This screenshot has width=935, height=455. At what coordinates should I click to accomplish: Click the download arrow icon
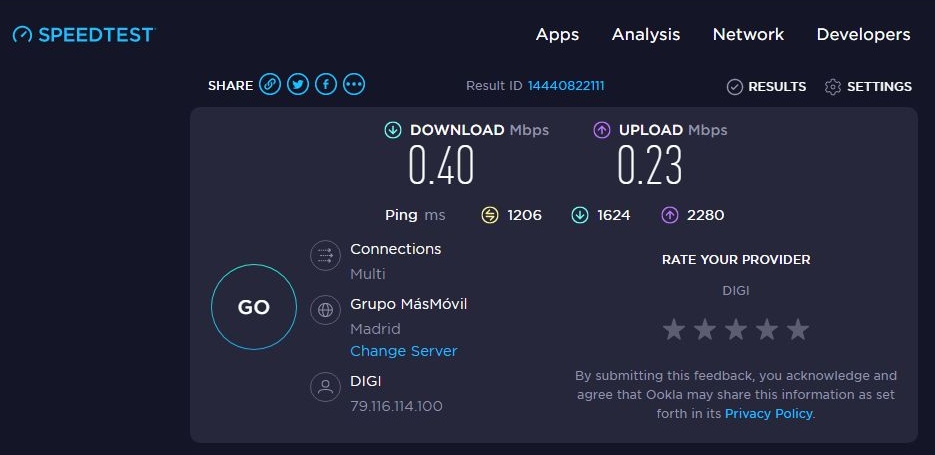[x=393, y=130]
